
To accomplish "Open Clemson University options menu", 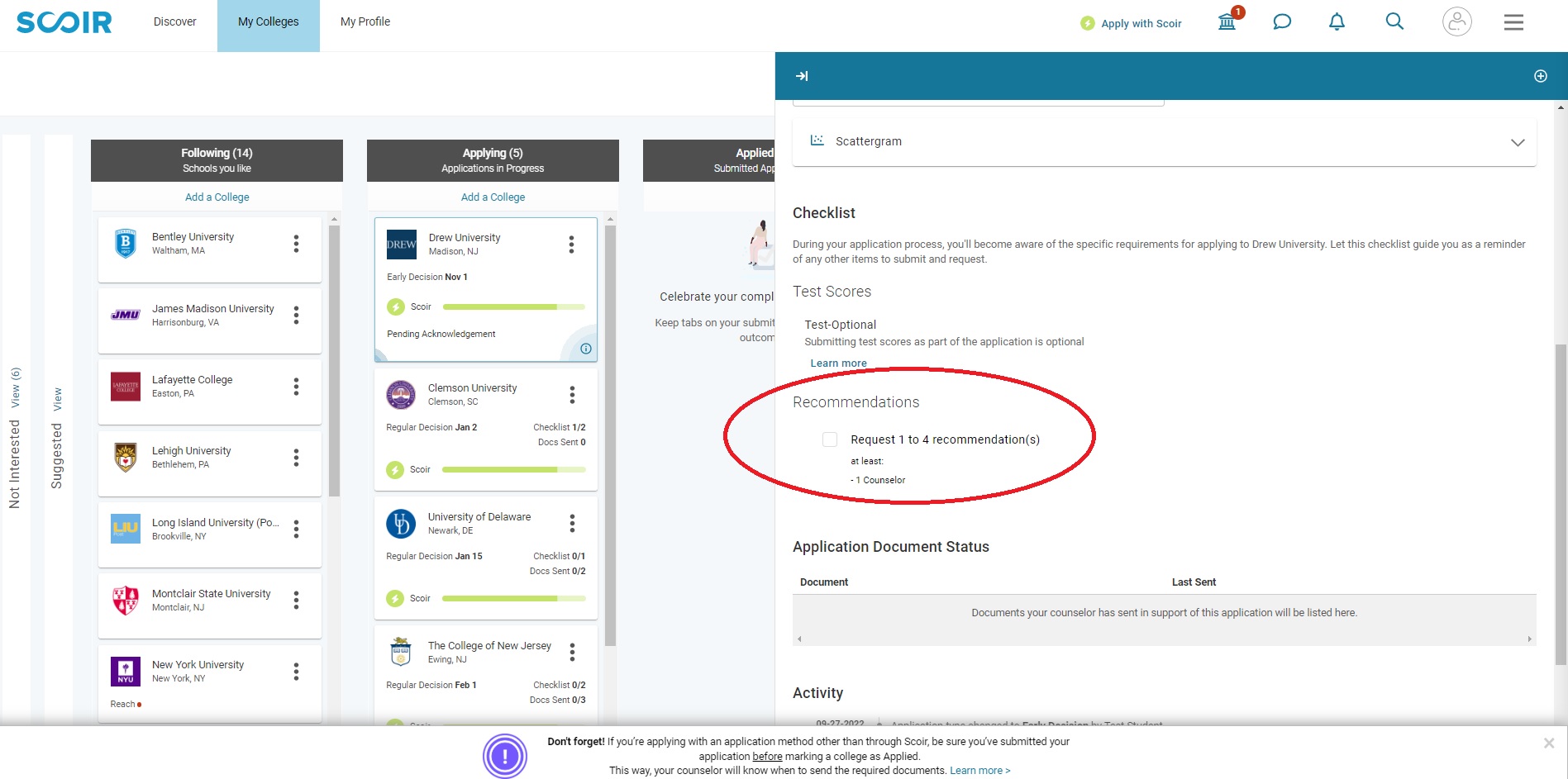I will click(x=572, y=395).
